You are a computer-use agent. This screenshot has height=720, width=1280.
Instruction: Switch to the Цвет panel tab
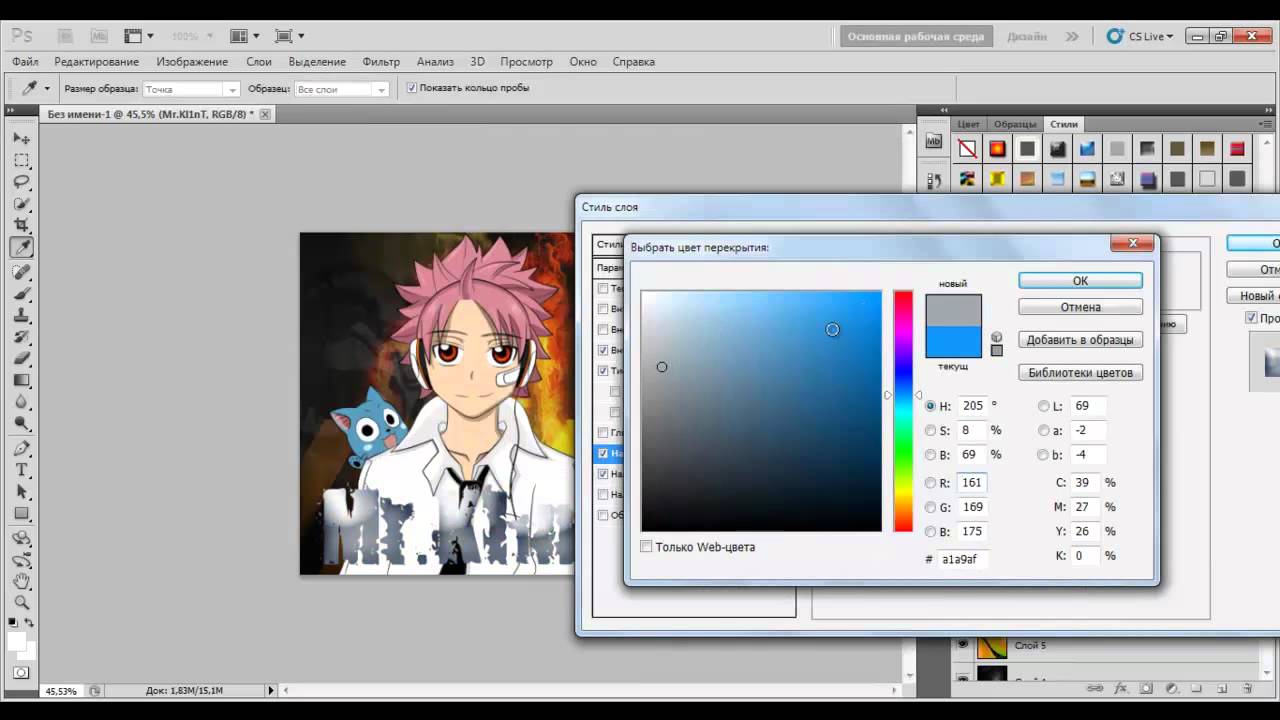click(x=968, y=124)
